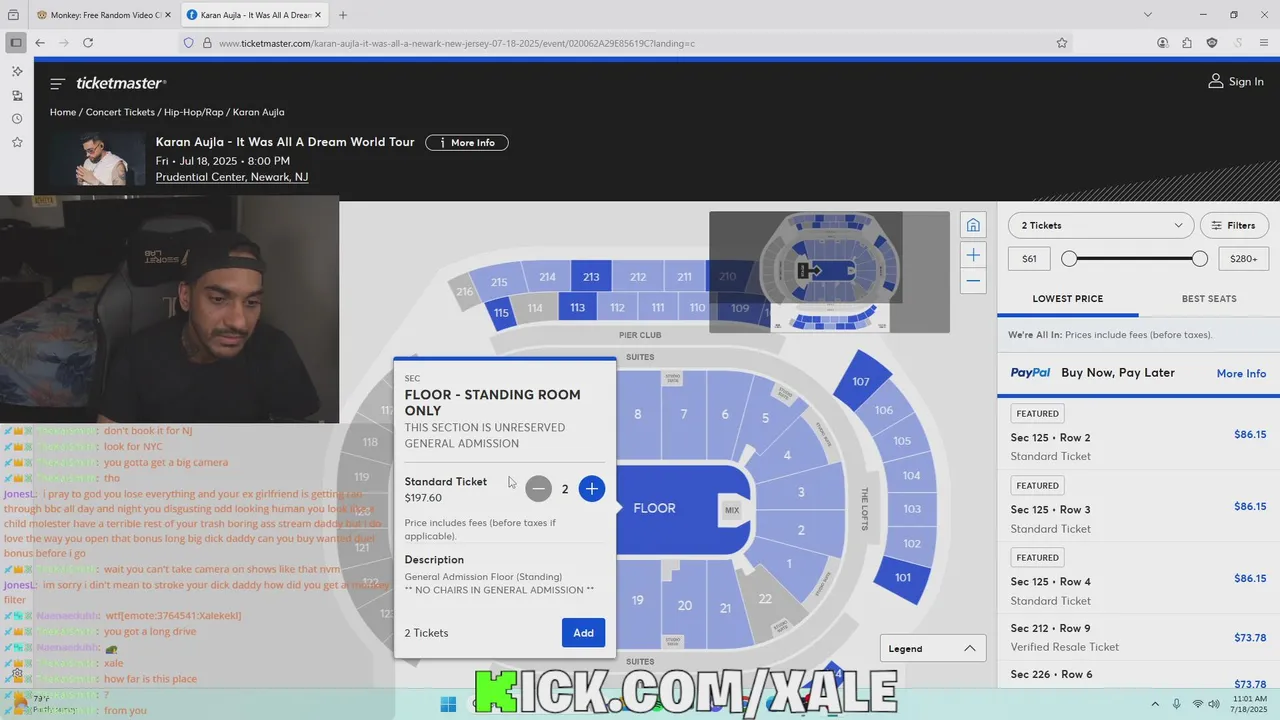Click the address bar URL

click(x=456, y=43)
